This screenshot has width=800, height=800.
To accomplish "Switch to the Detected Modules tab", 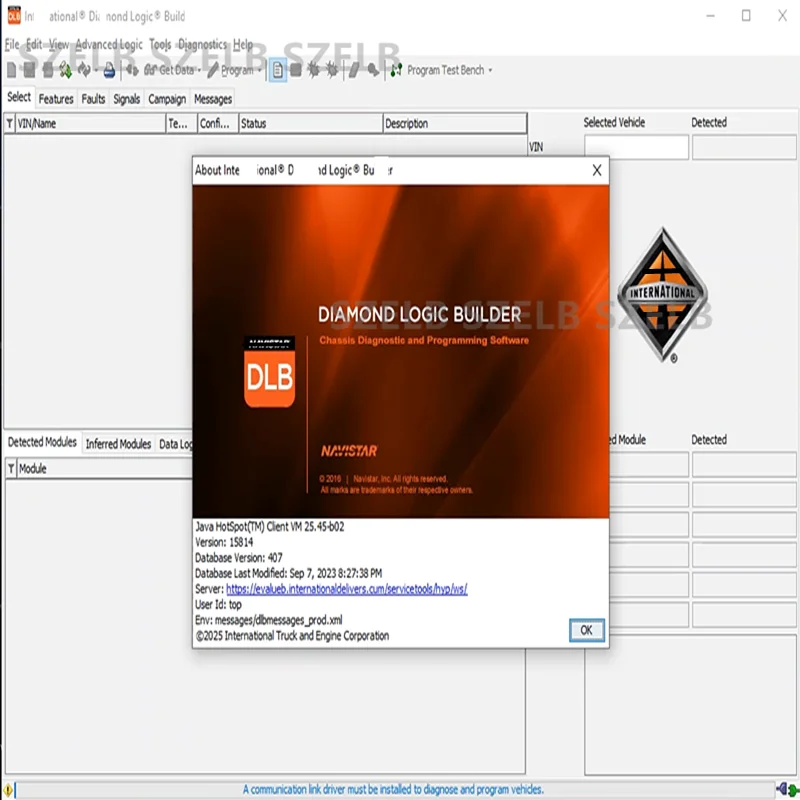I will coord(42,442).
